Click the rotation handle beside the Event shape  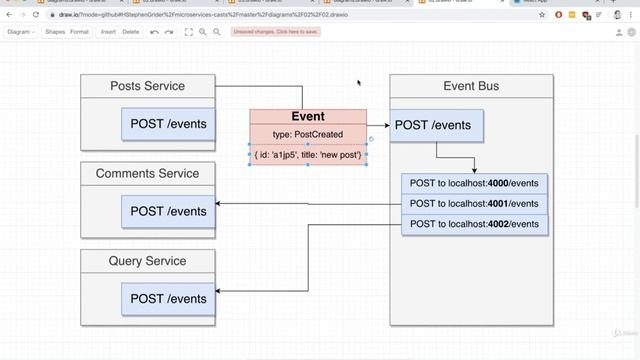pos(371,139)
